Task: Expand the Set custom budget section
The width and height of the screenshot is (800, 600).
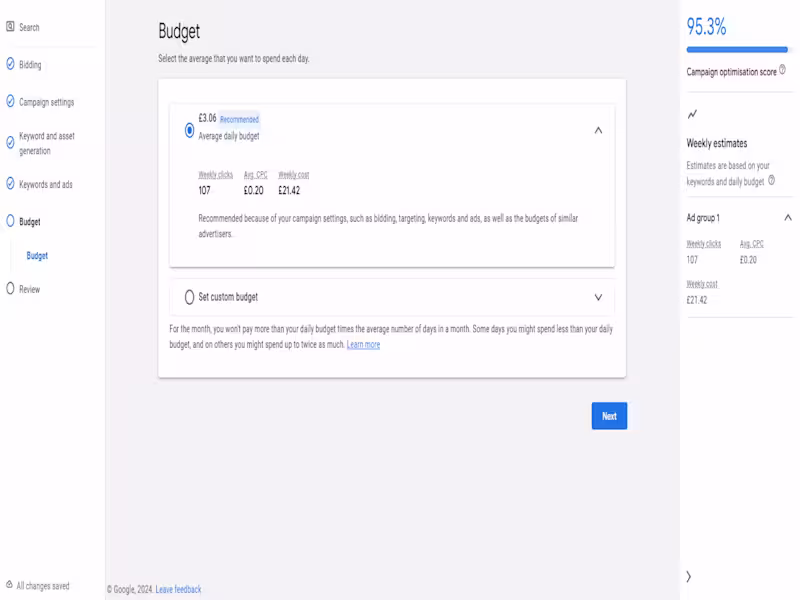Action: point(598,297)
